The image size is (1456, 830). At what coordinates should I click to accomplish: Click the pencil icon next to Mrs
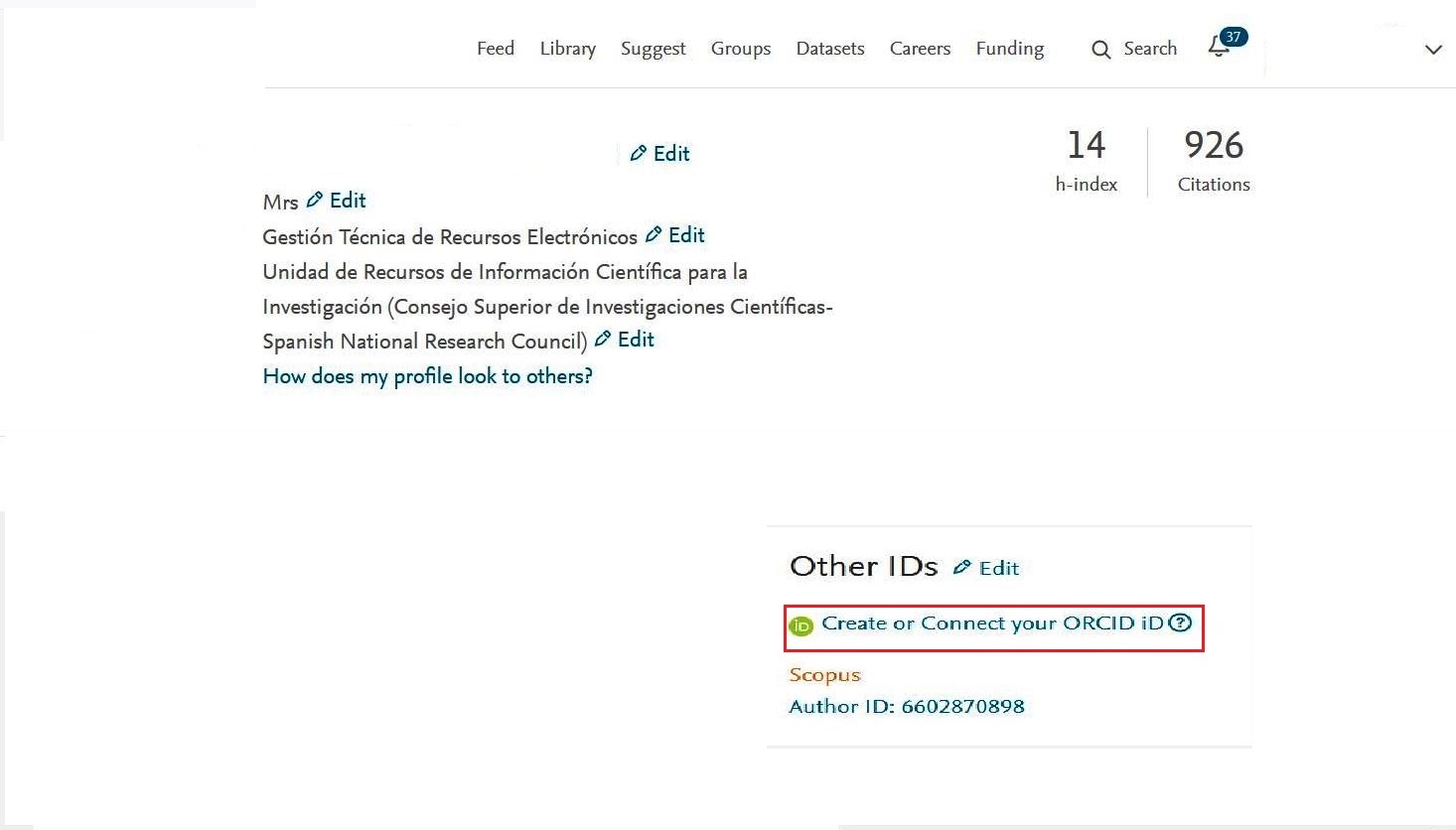click(315, 200)
